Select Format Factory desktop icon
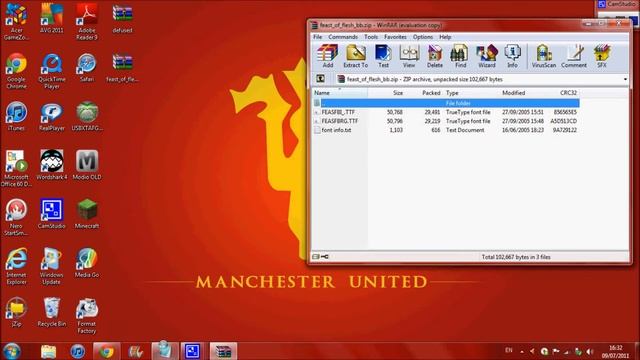 [87, 316]
